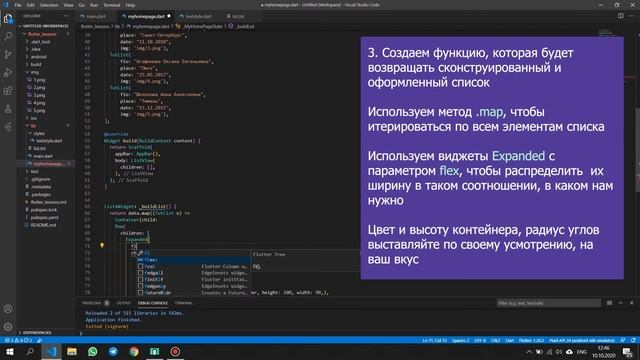This screenshot has height=360, width=640.
Task: Open Chrome from the taskbar
Action: 134,351
